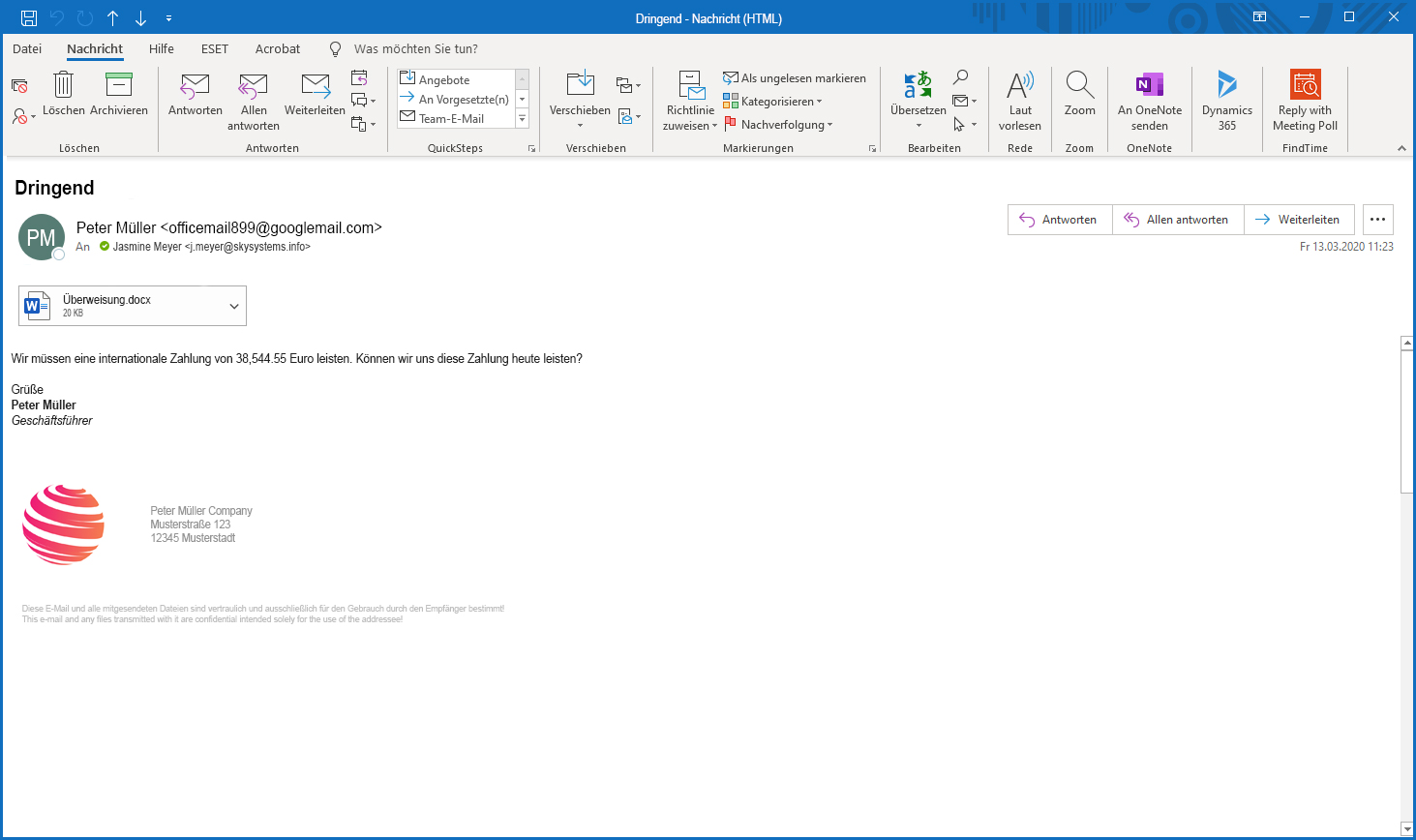Click the search magnifier in the Bearbeiten group

960,77
